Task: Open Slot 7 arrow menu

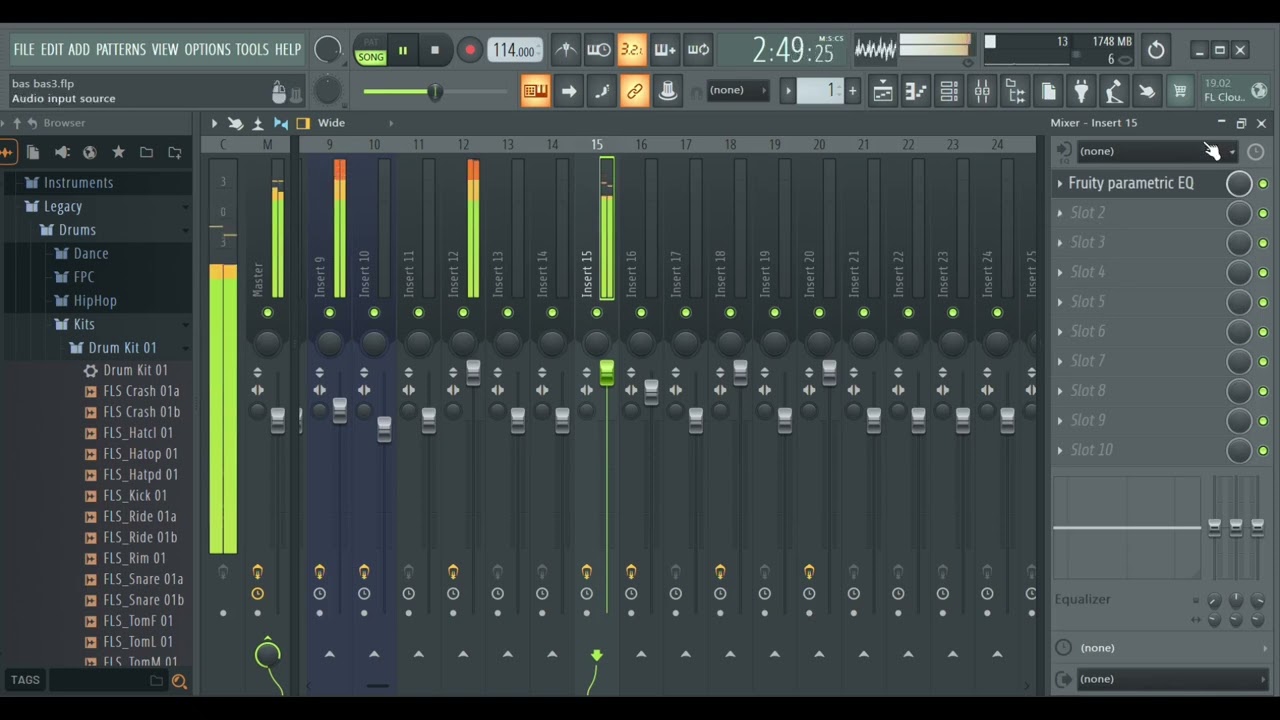Action: point(1060,361)
